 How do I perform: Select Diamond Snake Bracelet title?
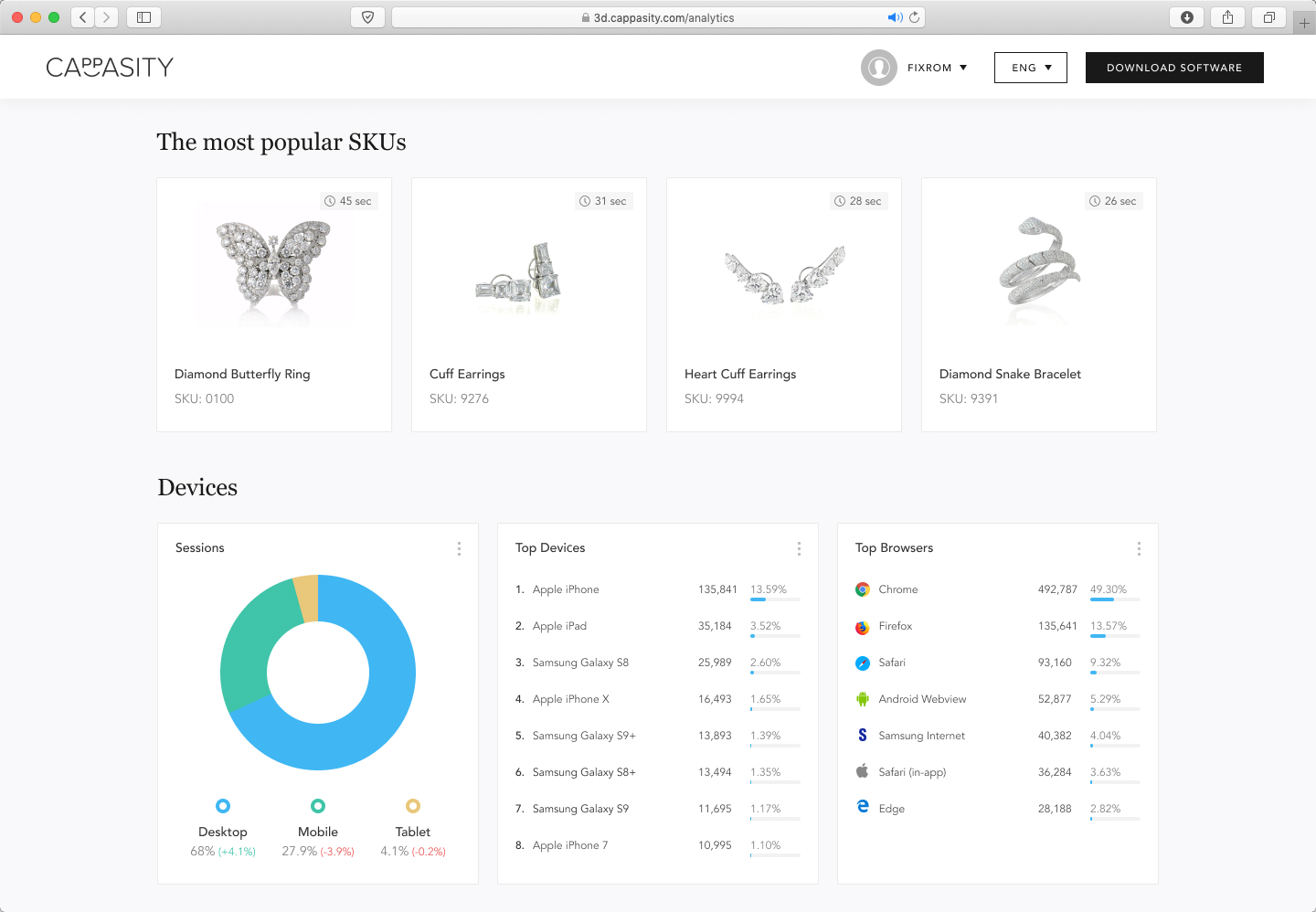click(x=1010, y=374)
